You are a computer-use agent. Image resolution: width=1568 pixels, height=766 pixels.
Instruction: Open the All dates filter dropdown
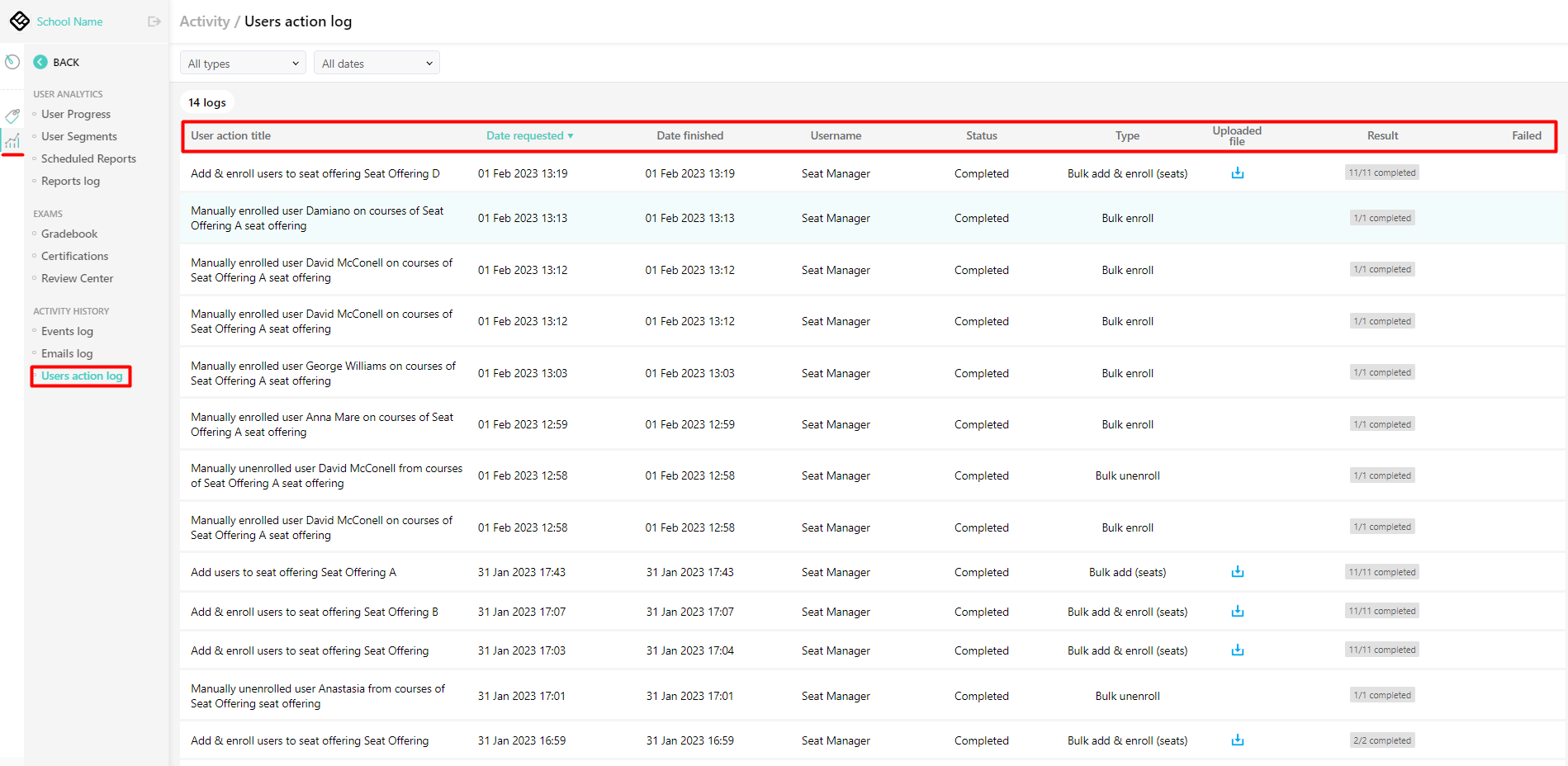pos(376,63)
